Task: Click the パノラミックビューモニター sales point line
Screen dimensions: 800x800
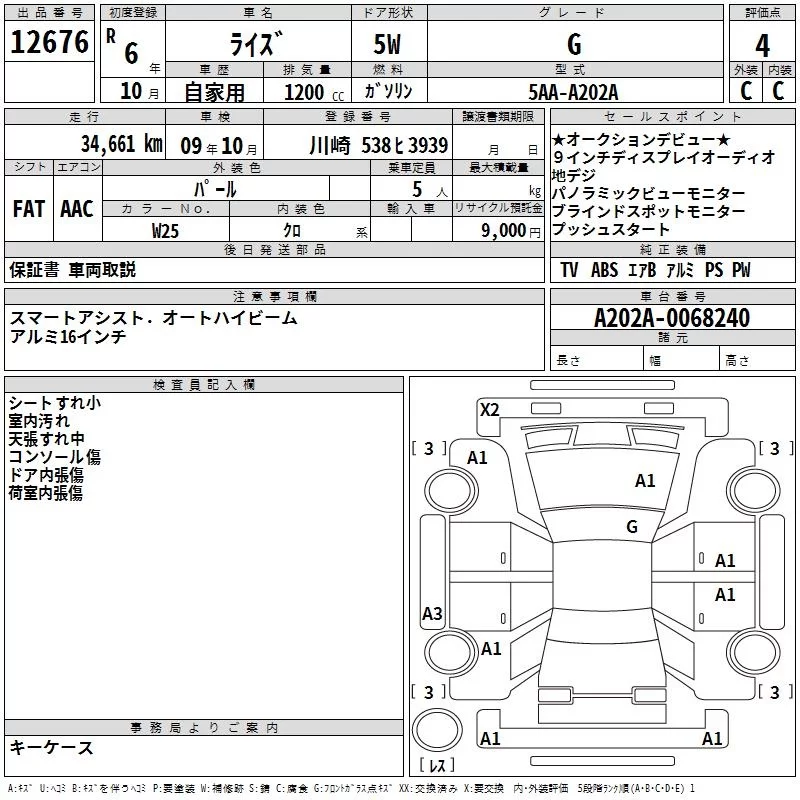Action: point(648,193)
